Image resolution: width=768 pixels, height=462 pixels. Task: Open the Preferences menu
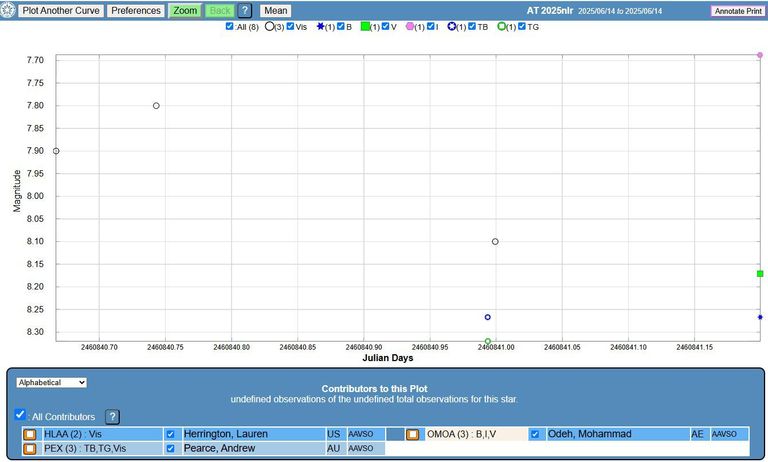pos(135,11)
